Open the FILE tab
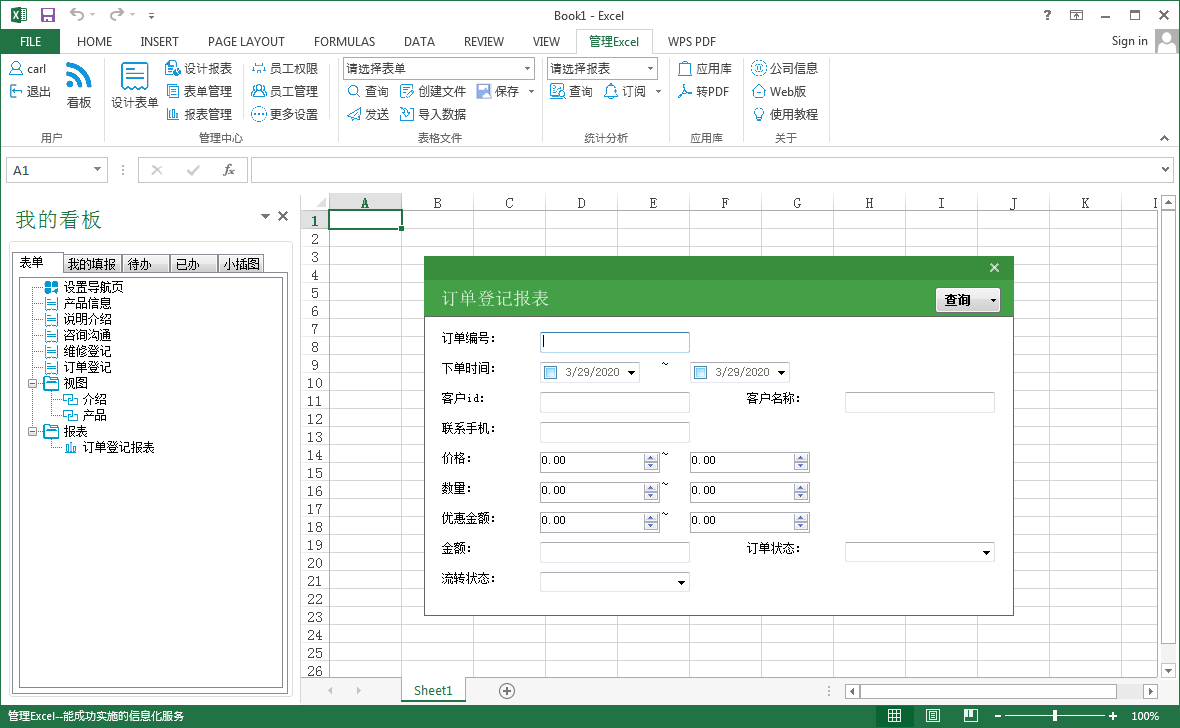The width and height of the screenshot is (1180, 728). (30, 41)
